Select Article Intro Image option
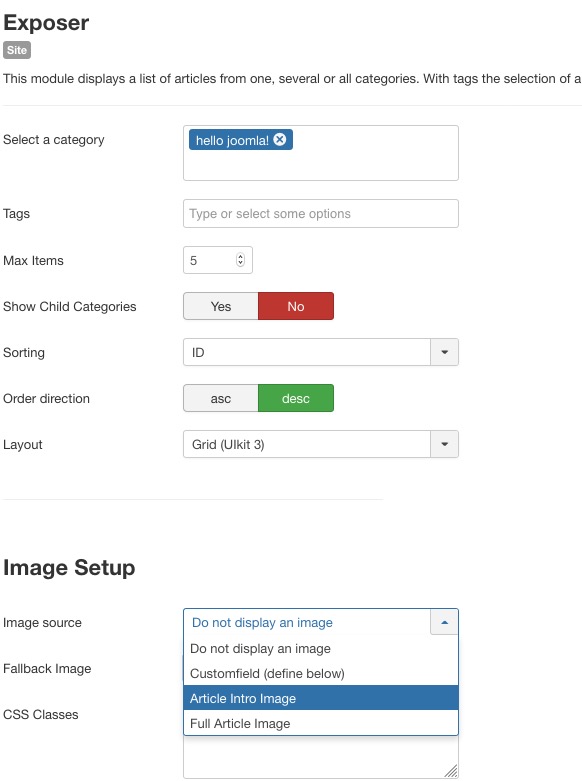This screenshot has height=781, width=582. point(321,698)
